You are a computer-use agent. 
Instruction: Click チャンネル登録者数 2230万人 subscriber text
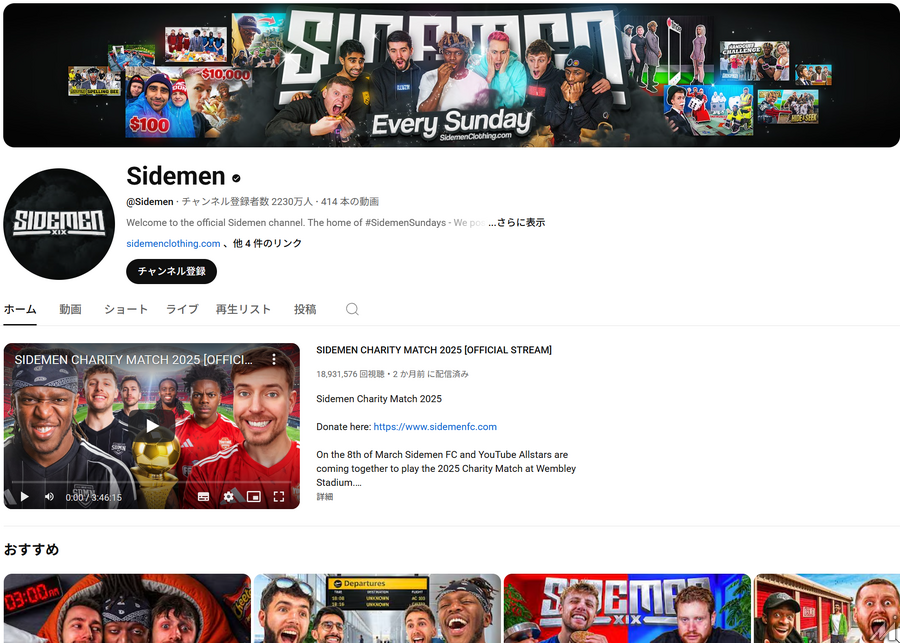[247, 202]
